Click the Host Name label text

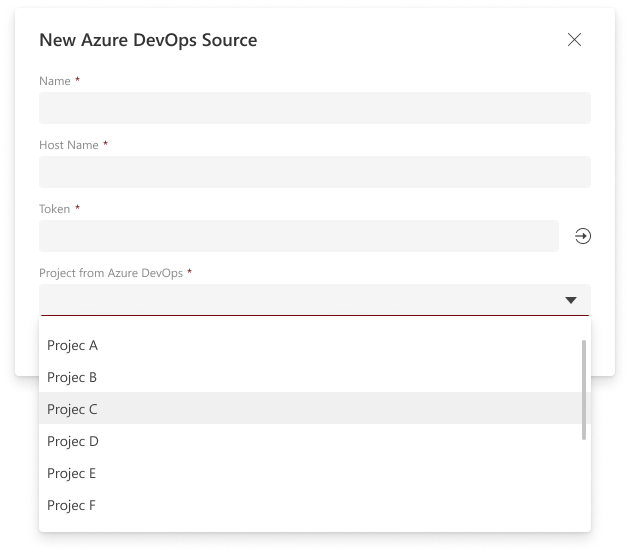[x=69, y=145]
